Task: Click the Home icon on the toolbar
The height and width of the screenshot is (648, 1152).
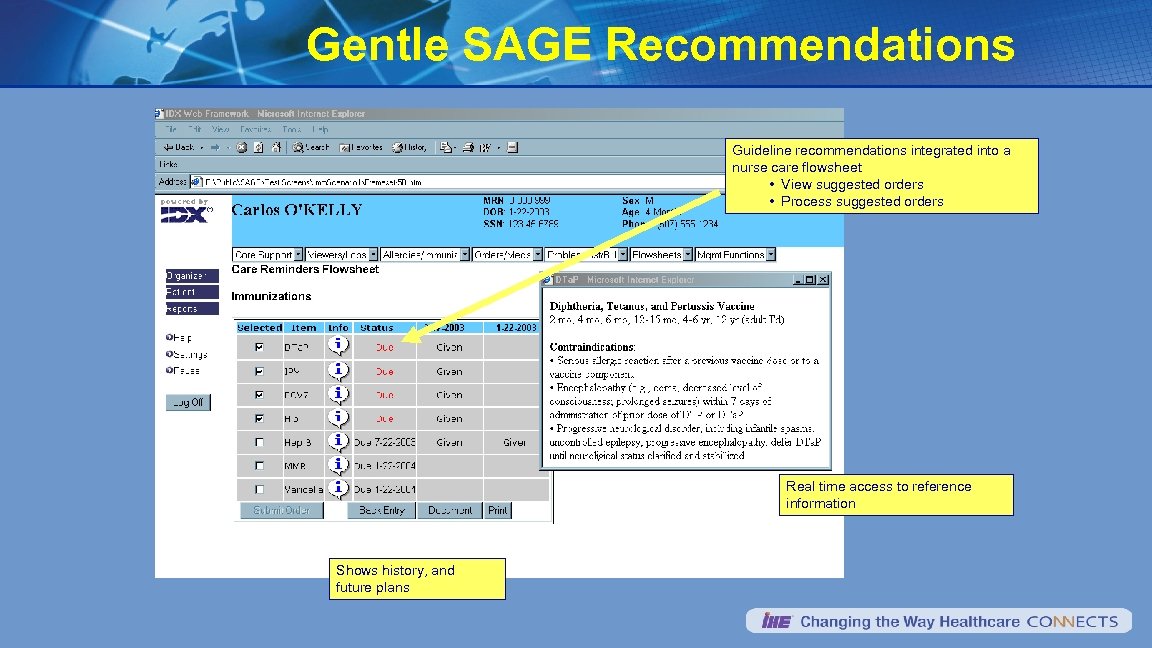Action: [276, 147]
